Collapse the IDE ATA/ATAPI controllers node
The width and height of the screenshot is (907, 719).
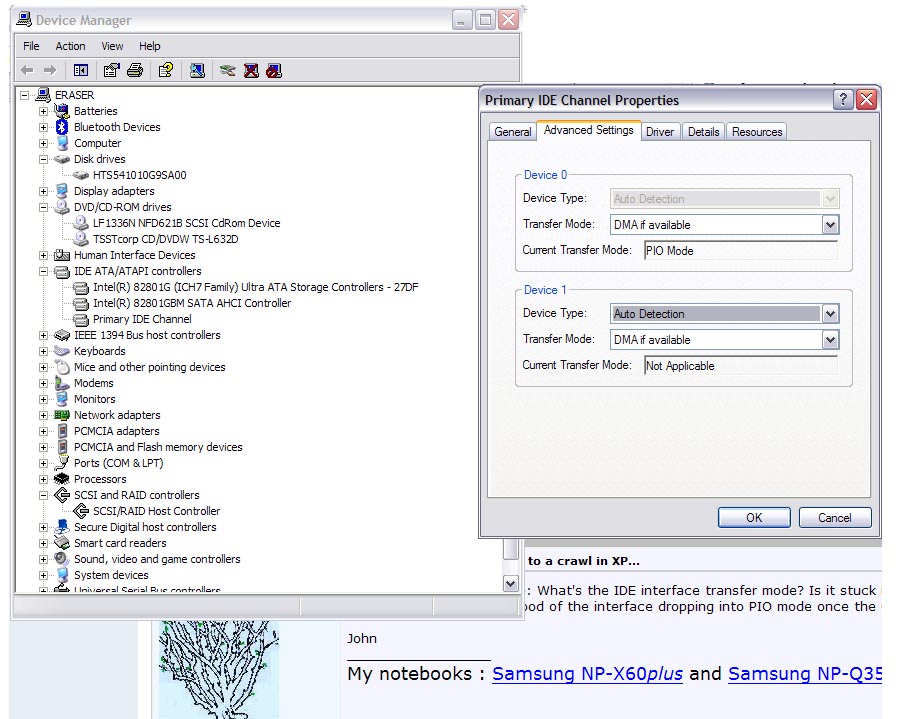(x=43, y=271)
